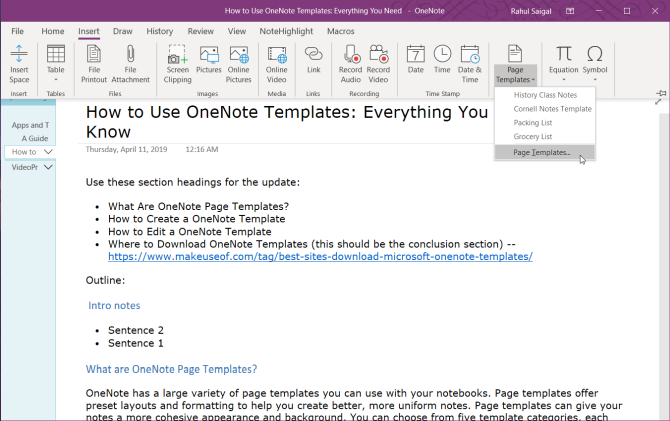Screen dimensions: 670x421
Task: Switch to the View tab
Action: [237, 31]
